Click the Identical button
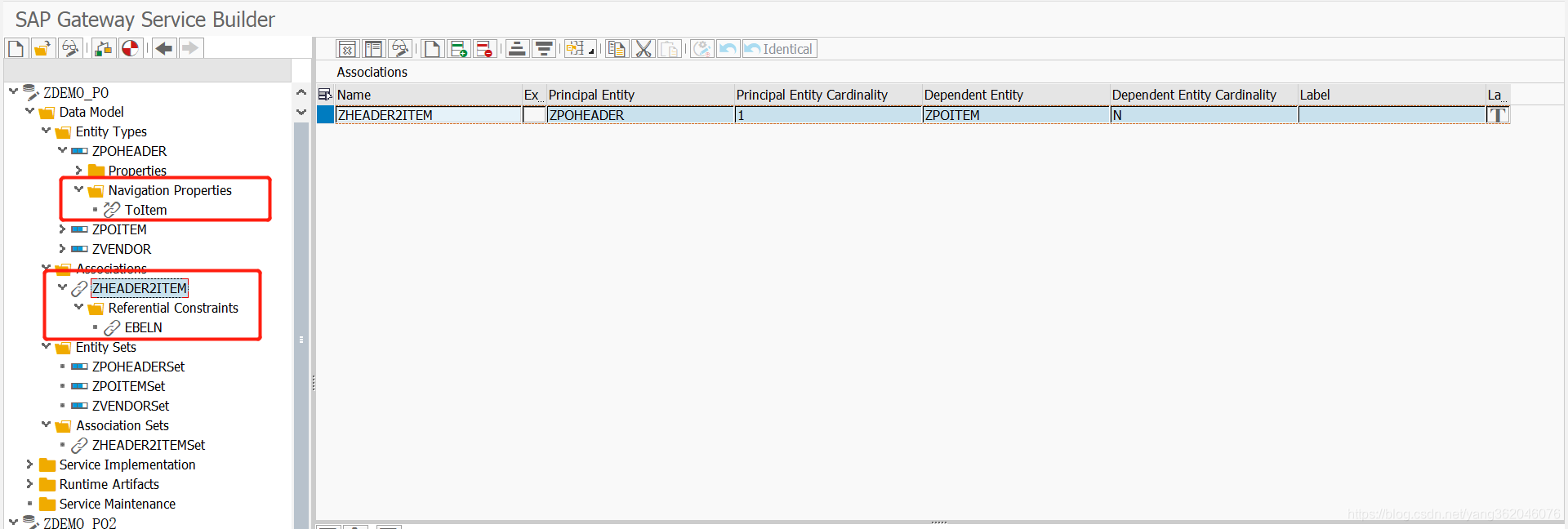1568x529 pixels. [x=779, y=50]
